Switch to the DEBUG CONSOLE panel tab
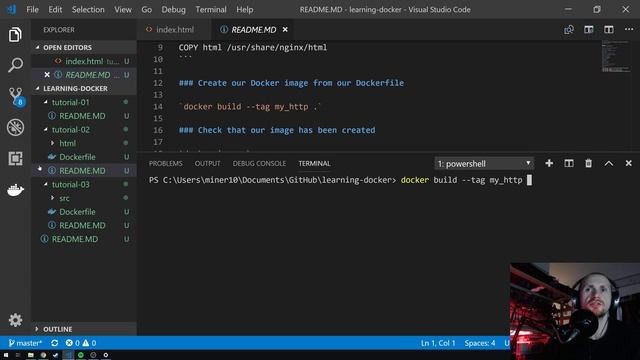 pyautogui.click(x=259, y=163)
